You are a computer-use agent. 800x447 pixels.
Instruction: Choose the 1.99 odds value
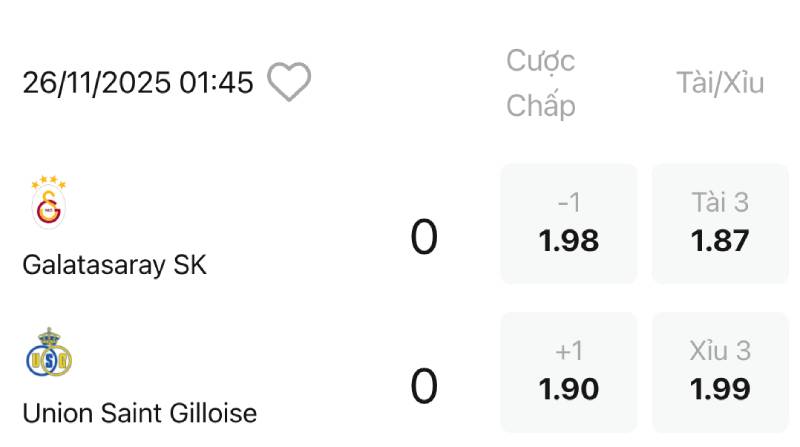[720, 390]
